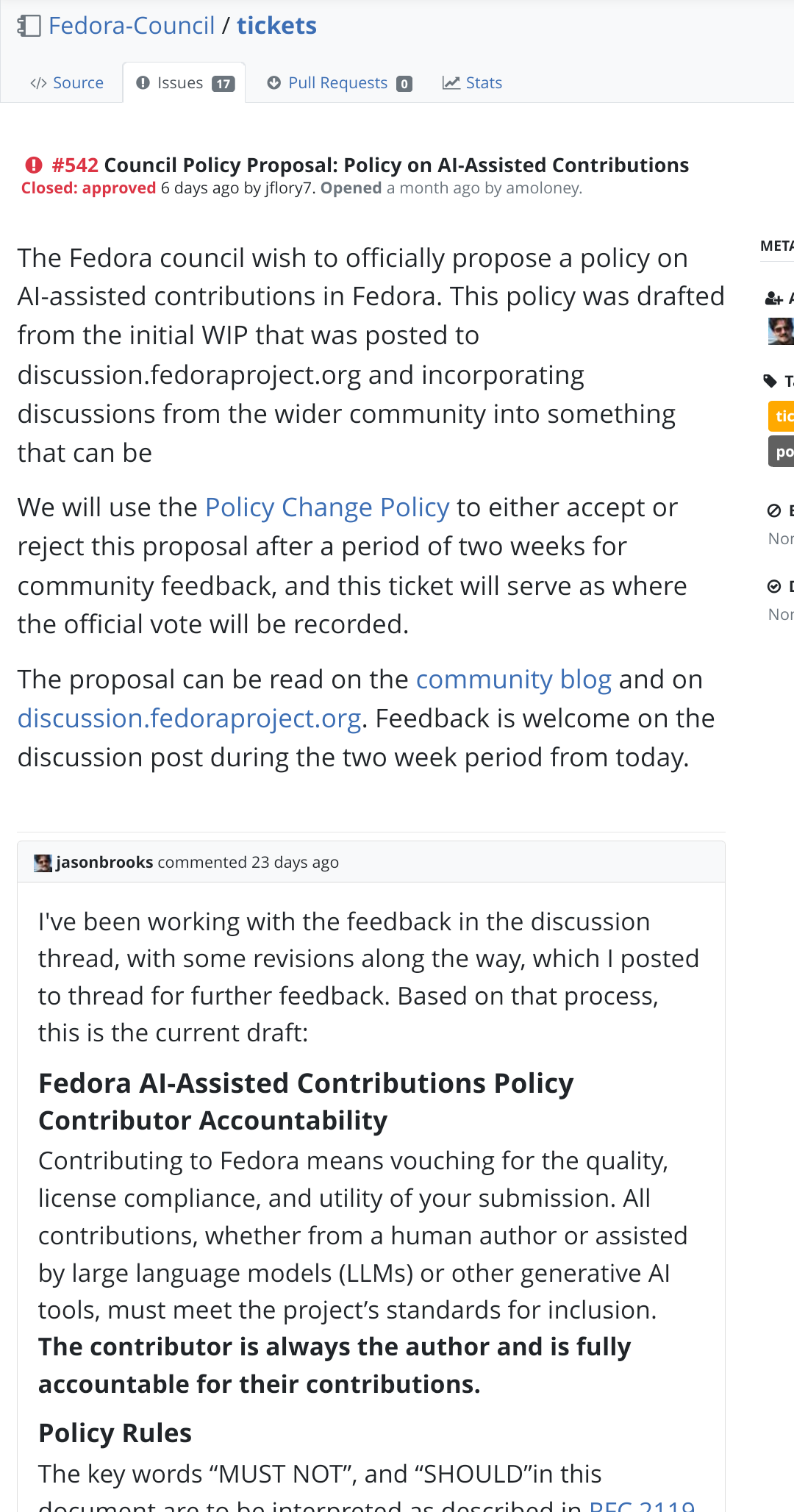This screenshot has height=1512, width=794.
Task: Click the Pull Requests arrow icon
Action: [274, 83]
